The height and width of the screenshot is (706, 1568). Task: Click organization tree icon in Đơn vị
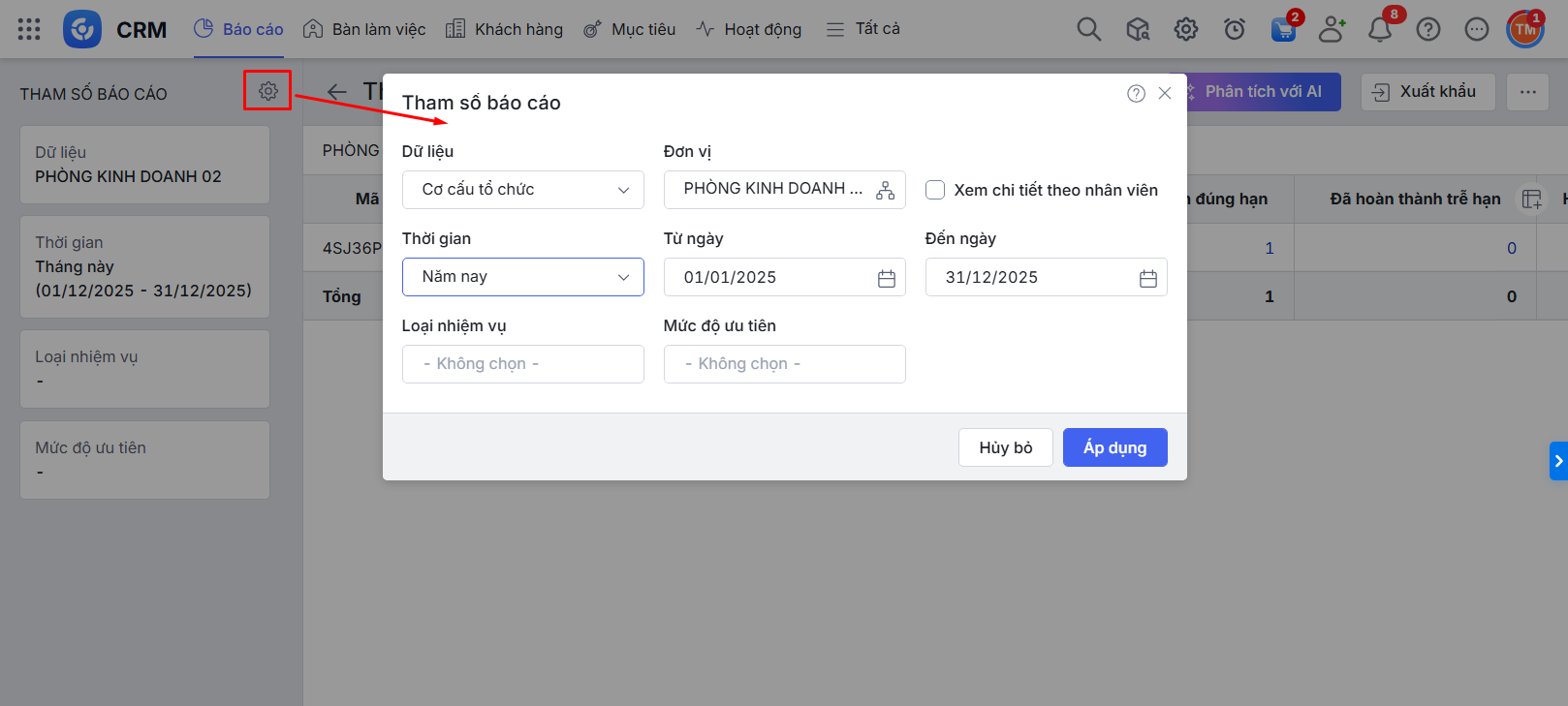[885, 191]
